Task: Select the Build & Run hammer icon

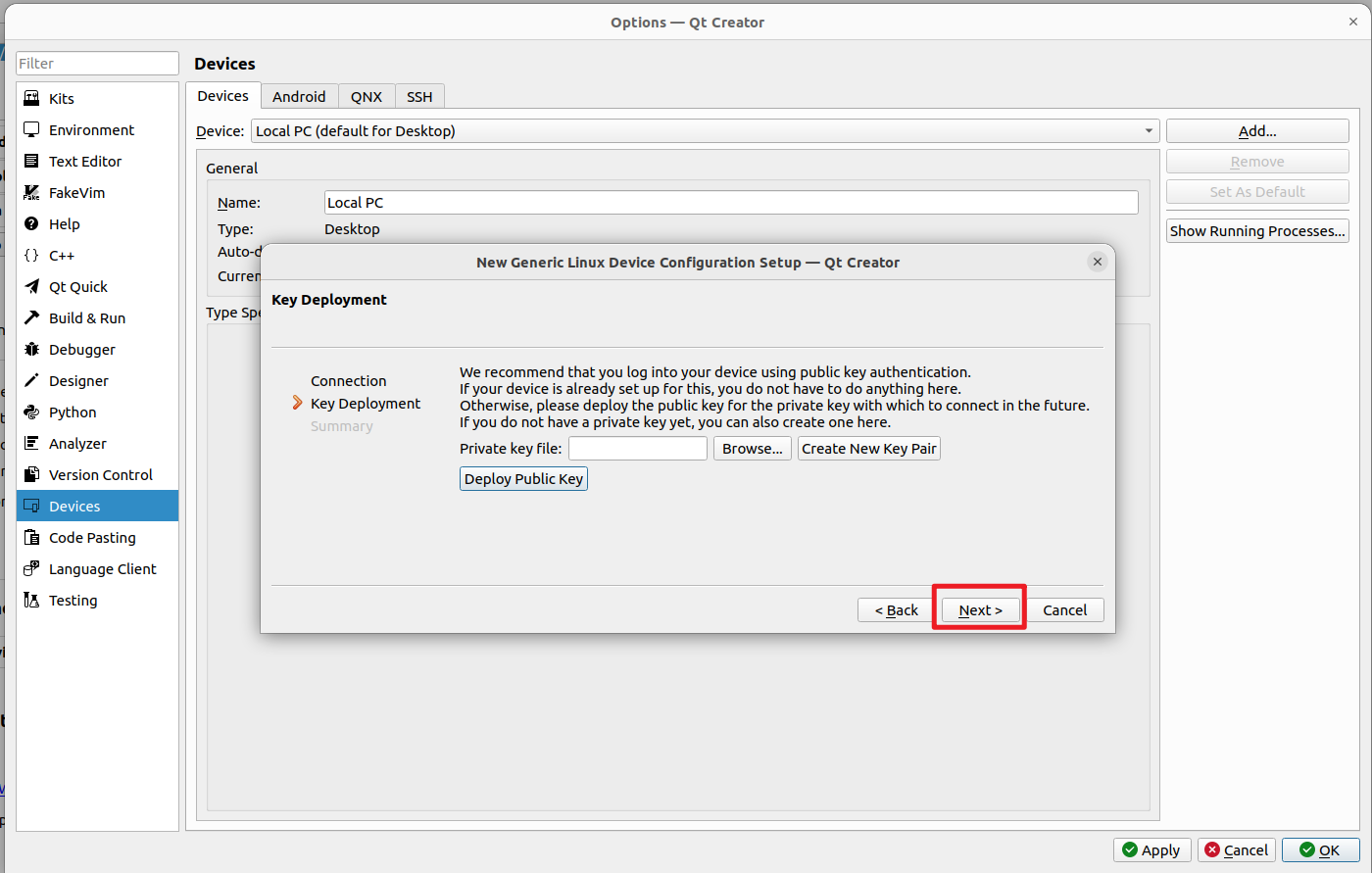Action: (x=31, y=317)
